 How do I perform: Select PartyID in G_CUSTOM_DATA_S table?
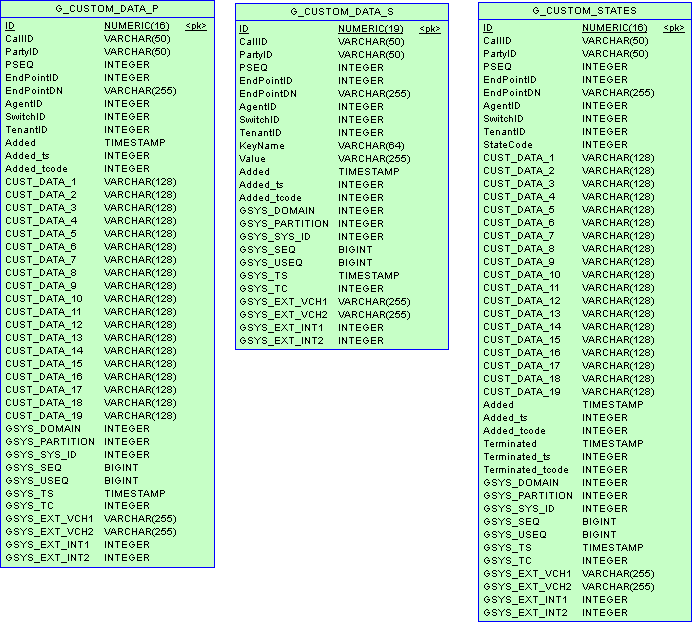[x=256, y=55]
